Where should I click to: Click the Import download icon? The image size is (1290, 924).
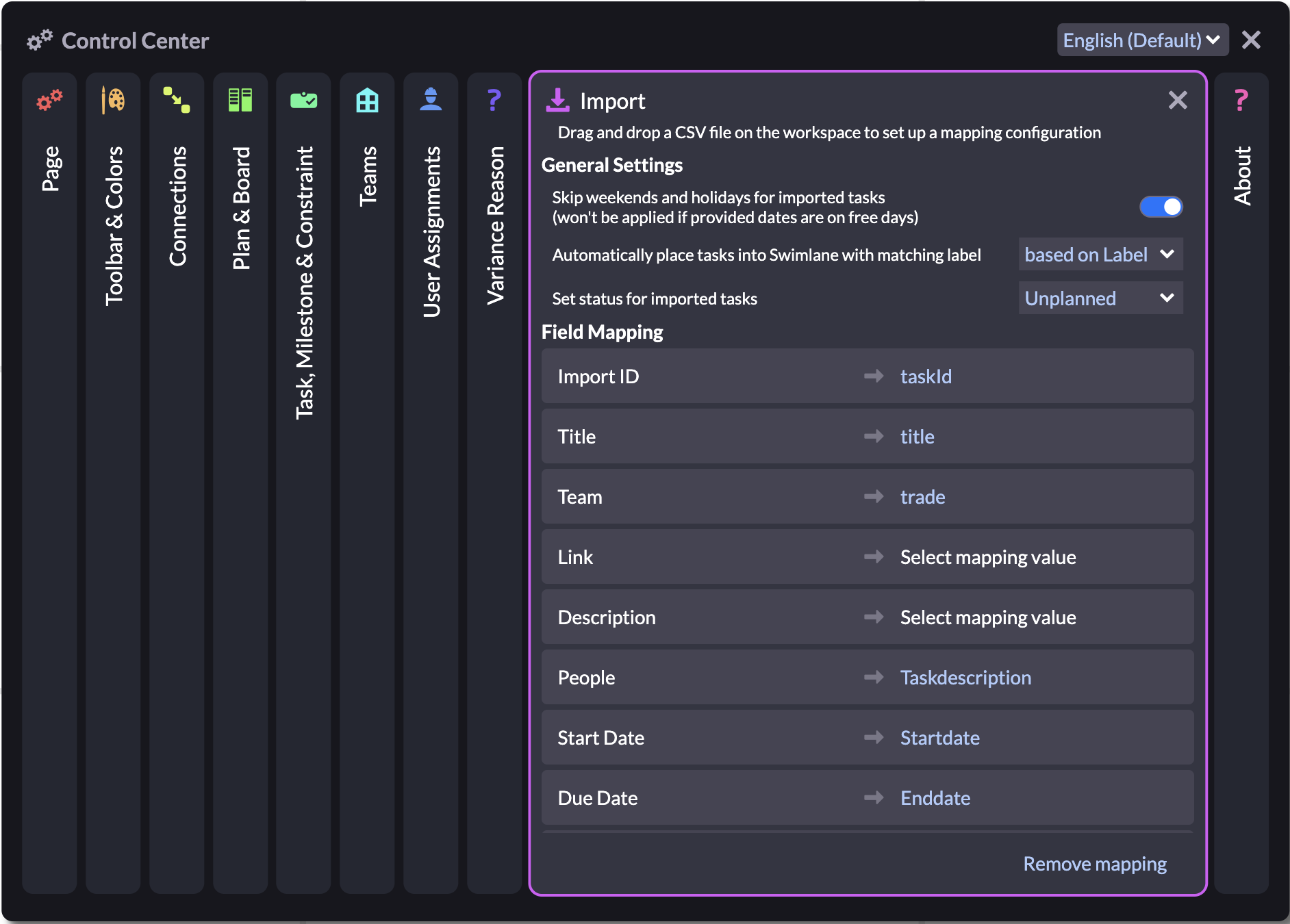tap(557, 100)
